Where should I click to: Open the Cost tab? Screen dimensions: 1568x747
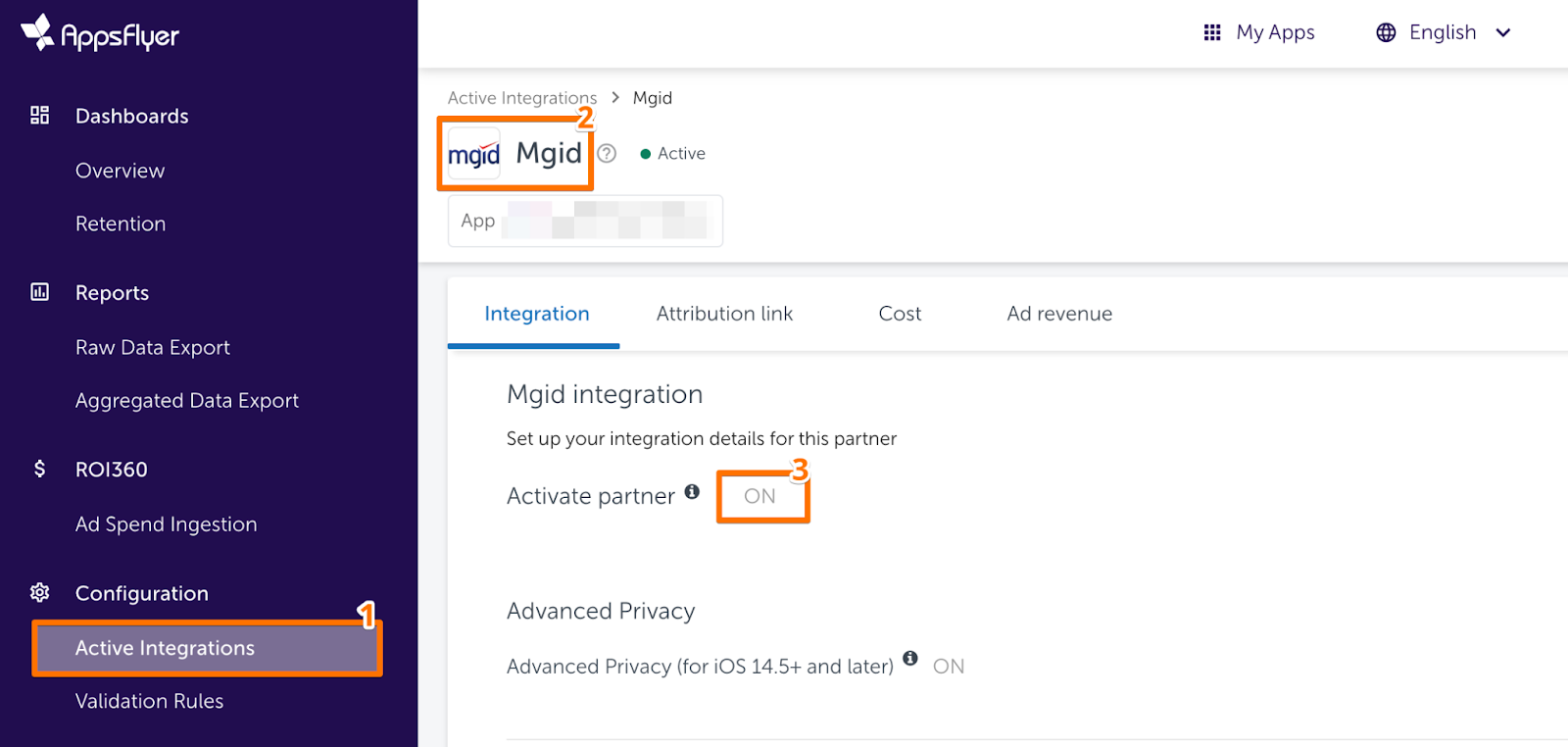[x=900, y=314]
